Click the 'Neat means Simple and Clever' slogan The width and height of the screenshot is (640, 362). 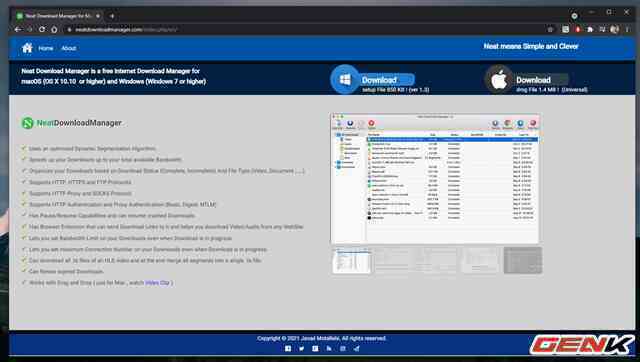531,47
